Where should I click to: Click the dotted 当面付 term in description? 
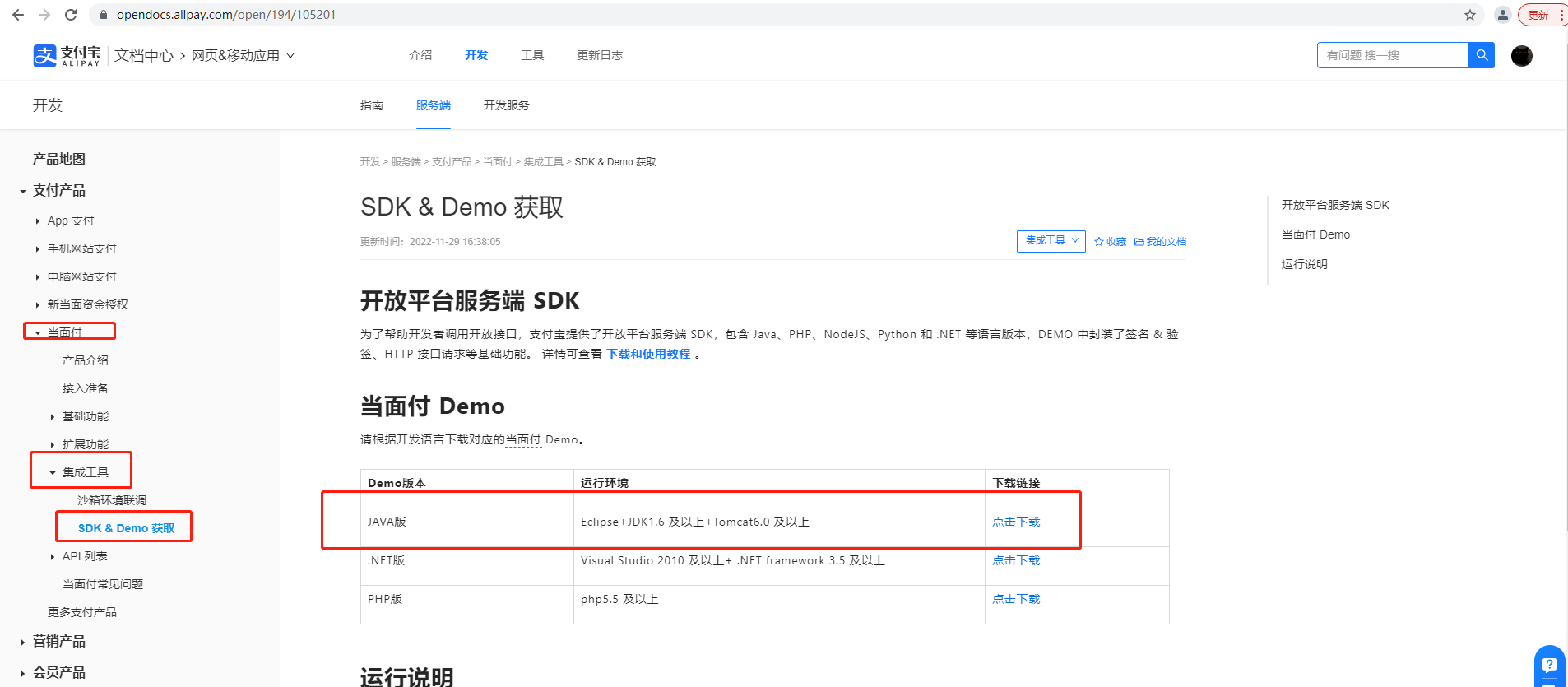[523, 439]
